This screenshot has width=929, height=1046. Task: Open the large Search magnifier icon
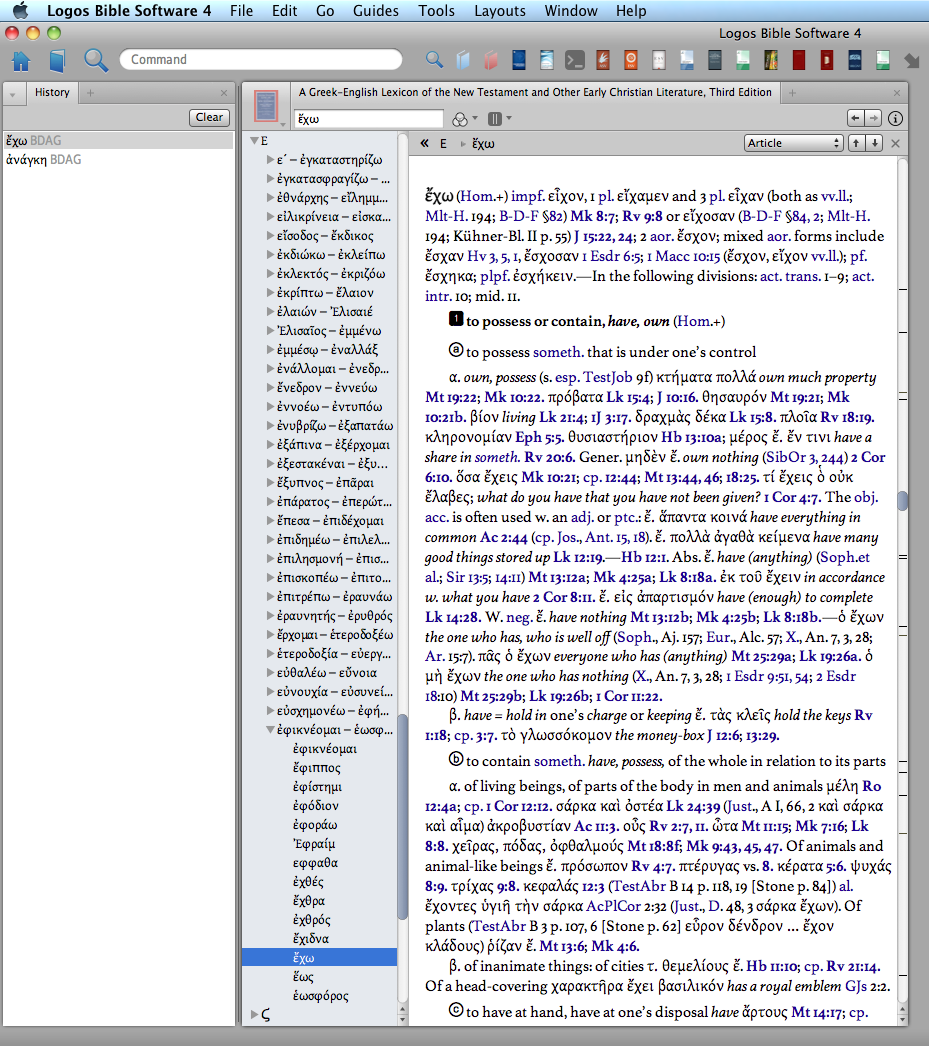point(95,61)
